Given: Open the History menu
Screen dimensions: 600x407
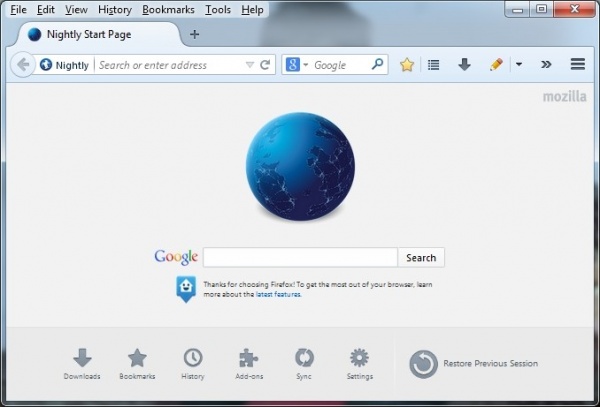Looking at the screenshot, I should [115, 10].
